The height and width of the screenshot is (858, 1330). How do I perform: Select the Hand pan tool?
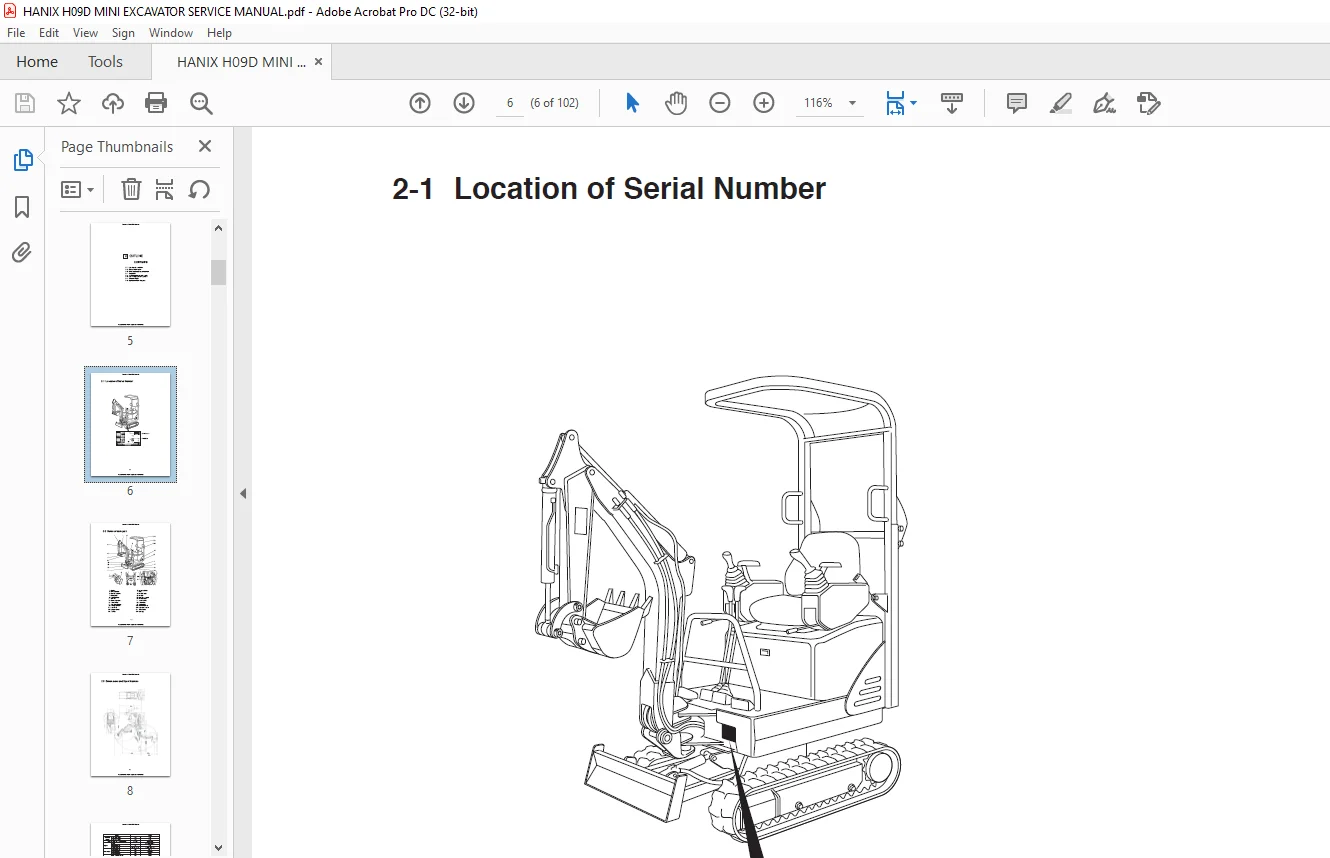point(676,103)
